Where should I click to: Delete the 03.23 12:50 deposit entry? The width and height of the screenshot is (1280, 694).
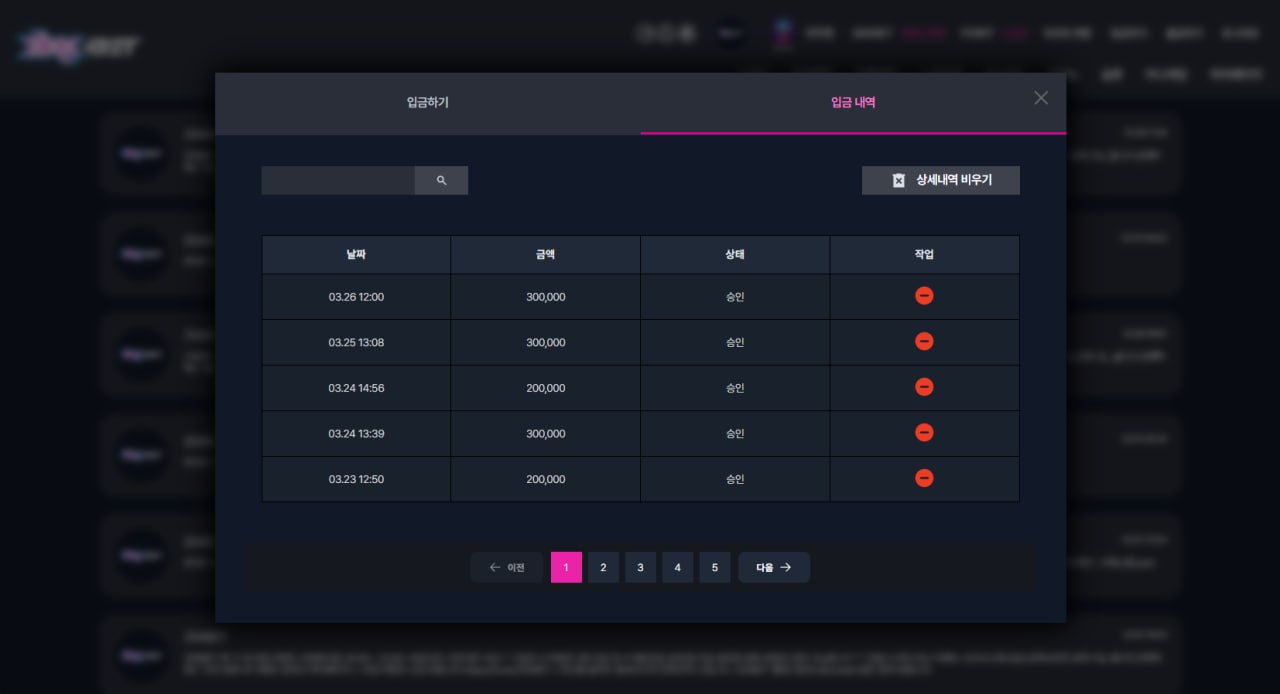click(x=924, y=478)
